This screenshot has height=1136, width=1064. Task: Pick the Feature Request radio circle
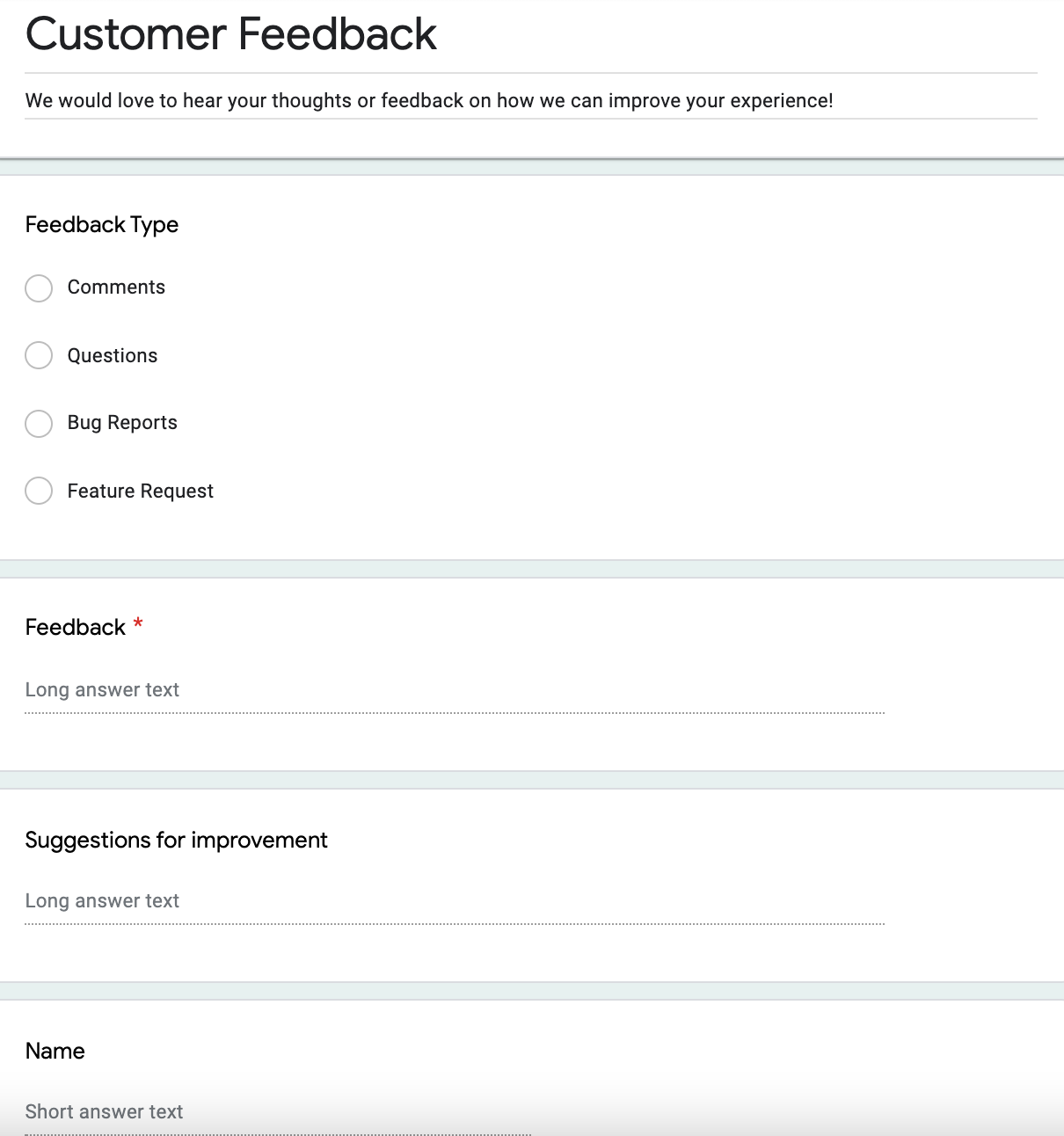click(39, 491)
